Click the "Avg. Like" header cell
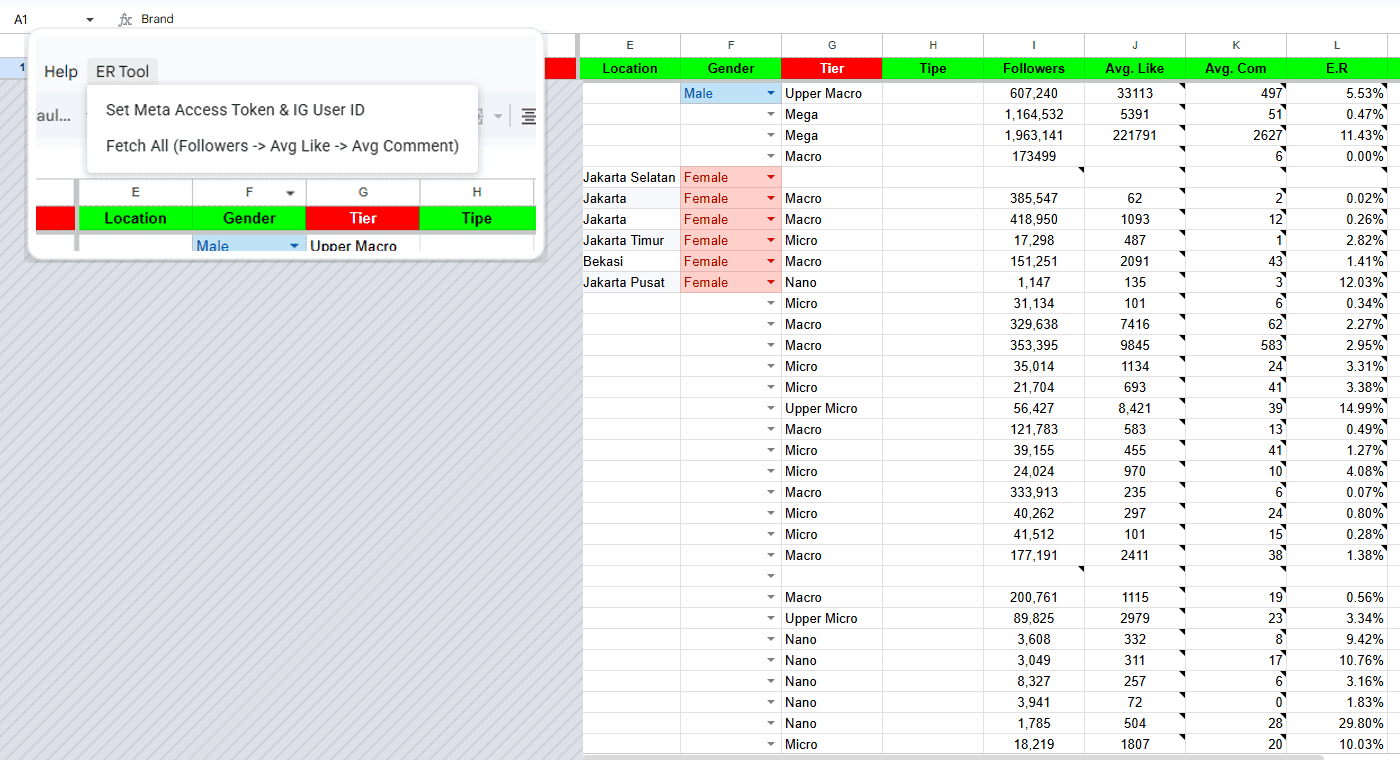This screenshot has width=1400, height=760. (1135, 68)
